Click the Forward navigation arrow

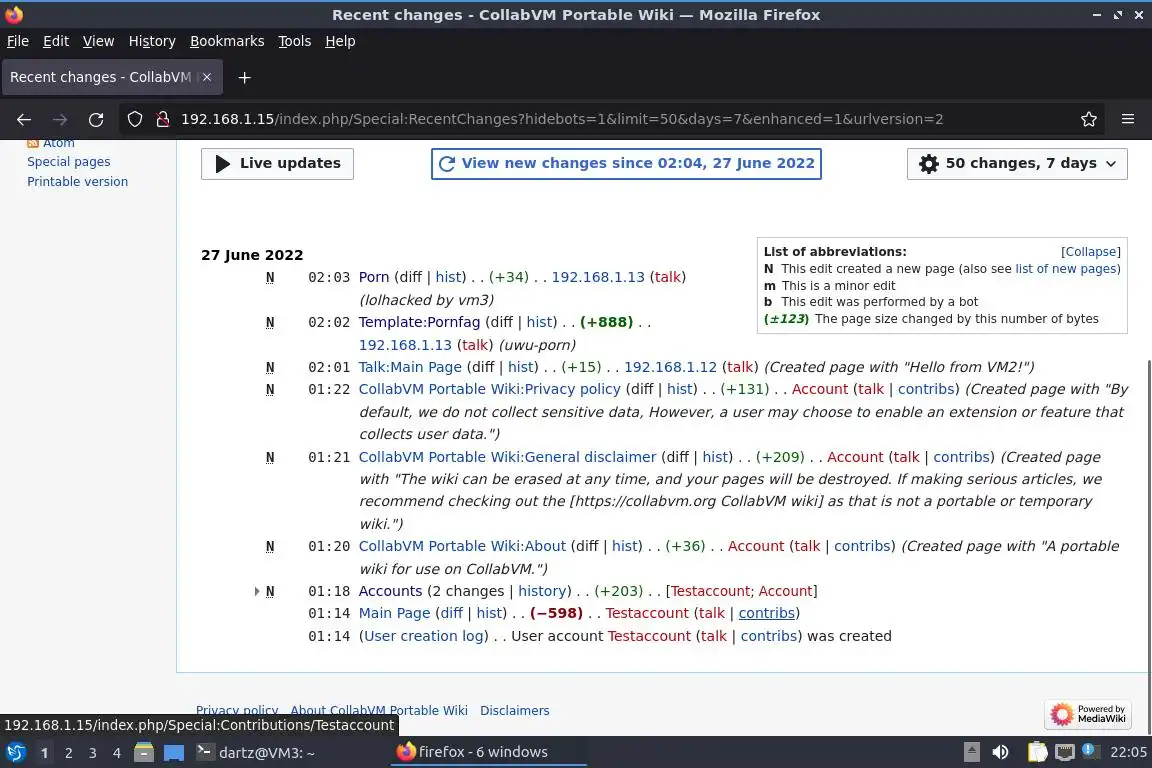tap(60, 119)
